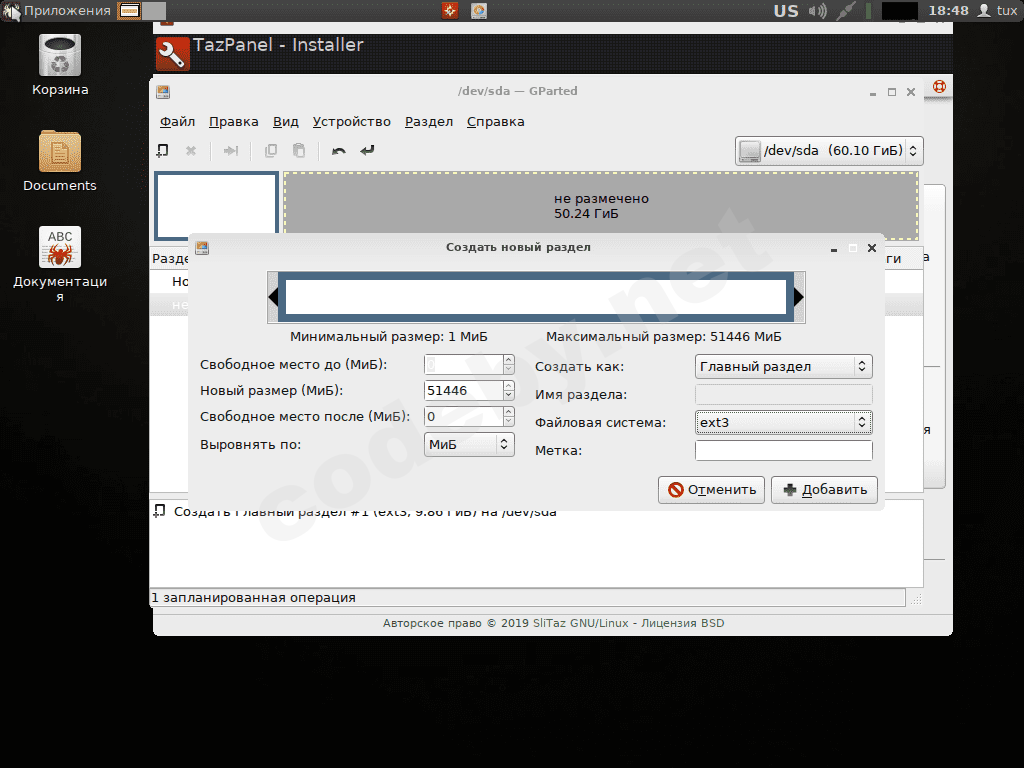1024x768 pixels.
Task: Click the right resize handle arrow of partition bar
Action: [x=799, y=297]
